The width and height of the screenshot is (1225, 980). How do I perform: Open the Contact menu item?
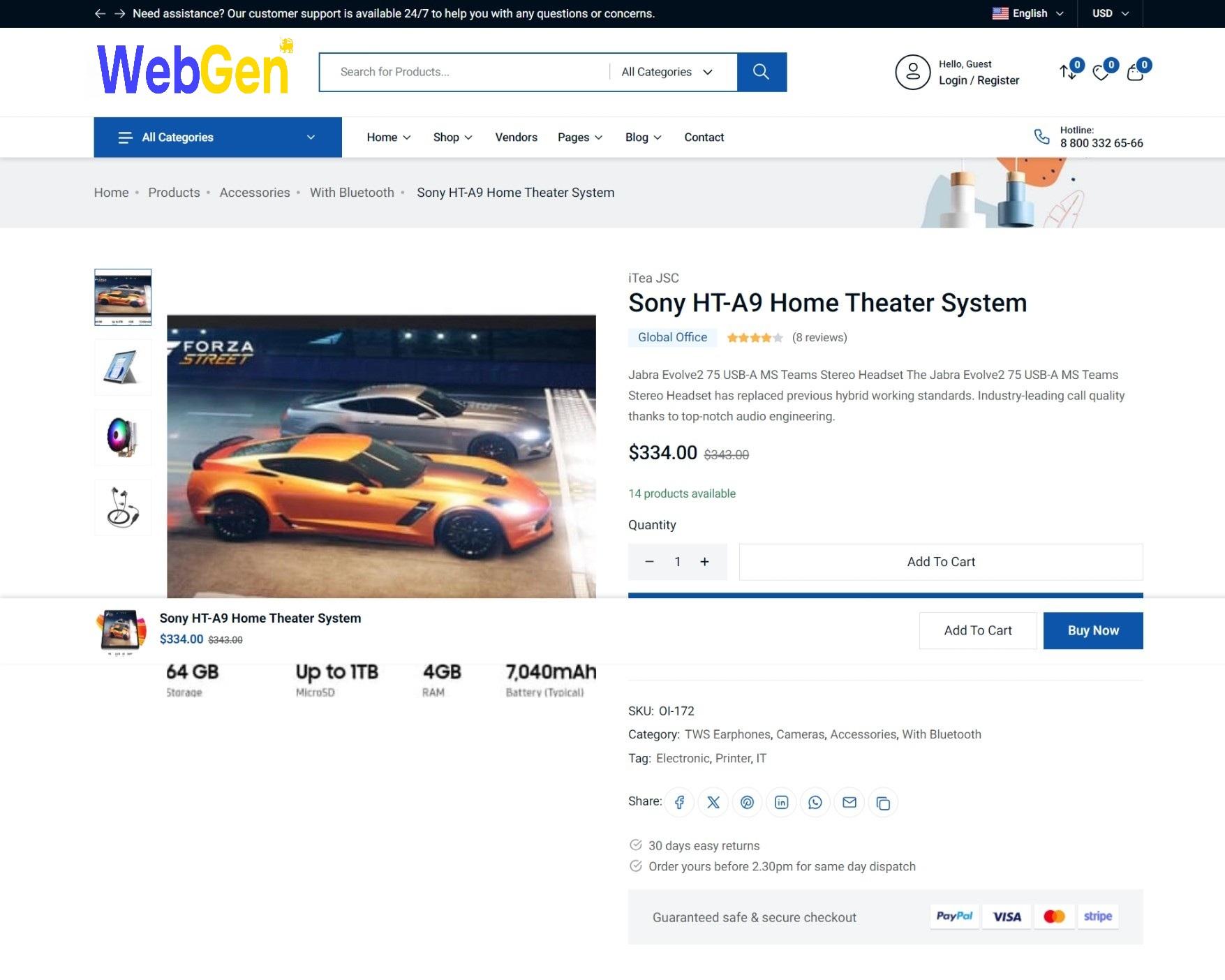pos(704,138)
